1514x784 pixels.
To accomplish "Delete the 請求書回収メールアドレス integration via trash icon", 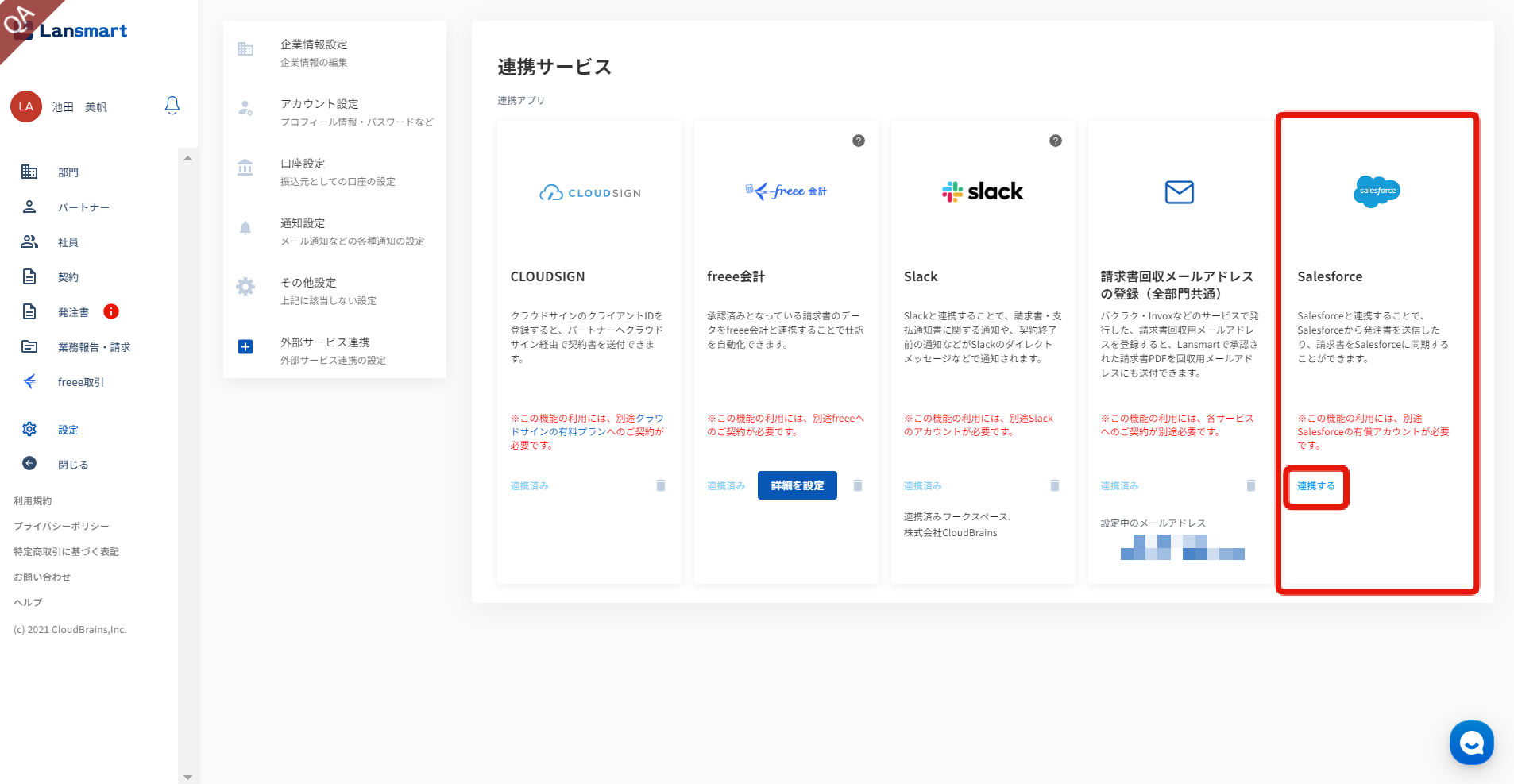I will coord(1251,485).
